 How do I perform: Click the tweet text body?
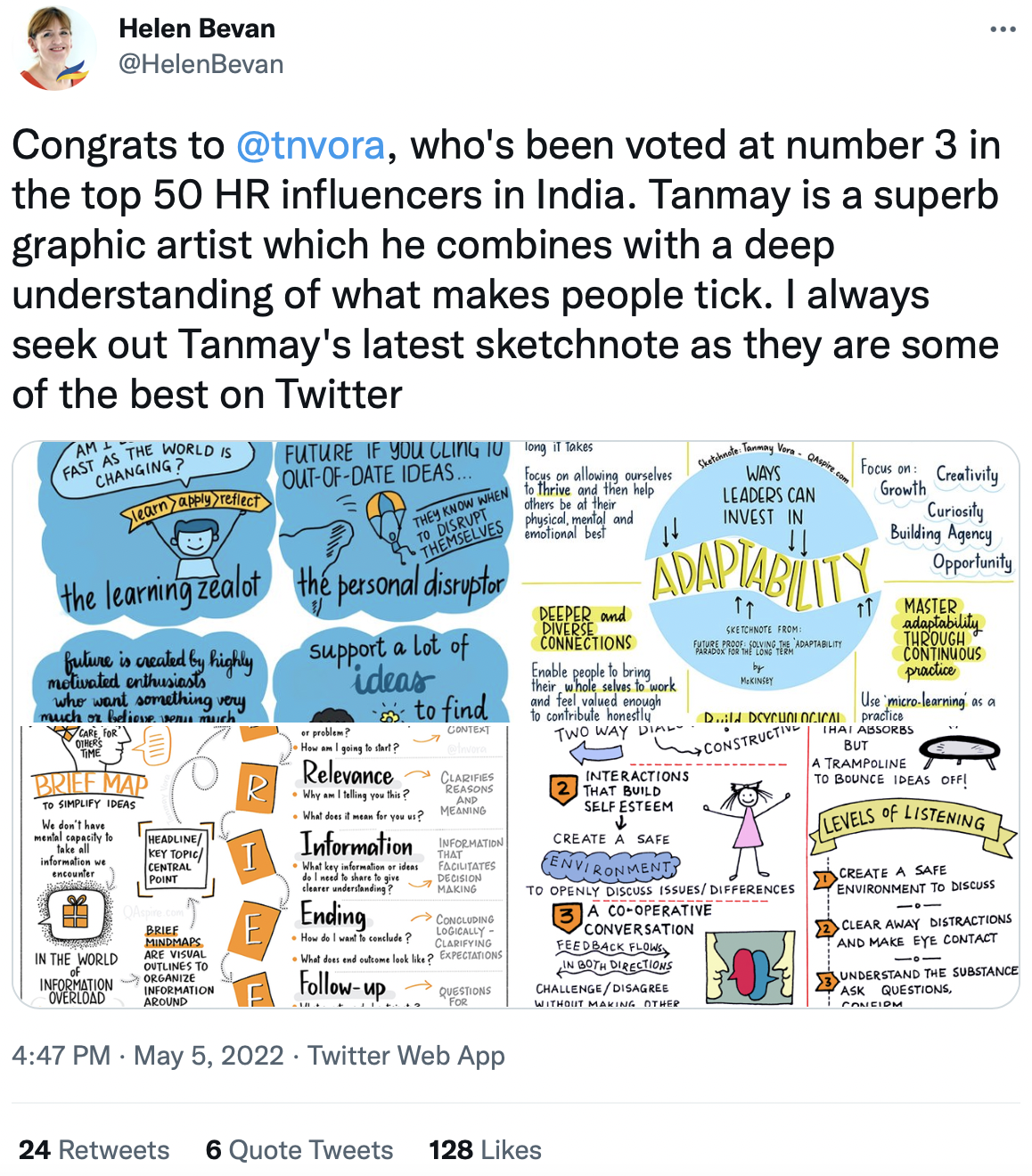pos(506,270)
